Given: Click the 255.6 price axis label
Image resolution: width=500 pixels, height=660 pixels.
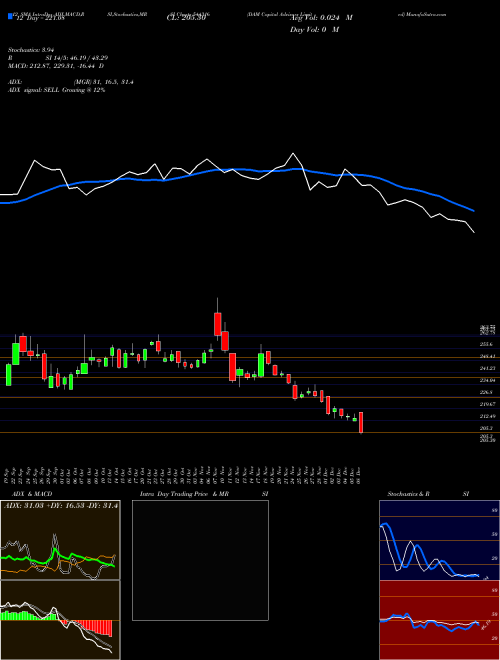Looking at the screenshot, I should 486,344.
